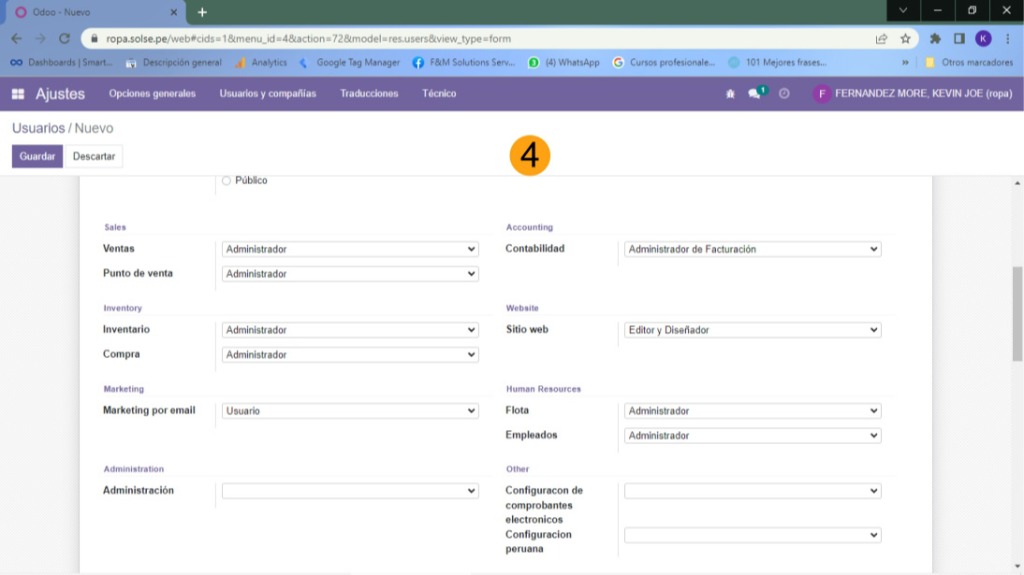Open Punto de venta dropdown
Screen dimensions: 1024x575
[x=350, y=274]
